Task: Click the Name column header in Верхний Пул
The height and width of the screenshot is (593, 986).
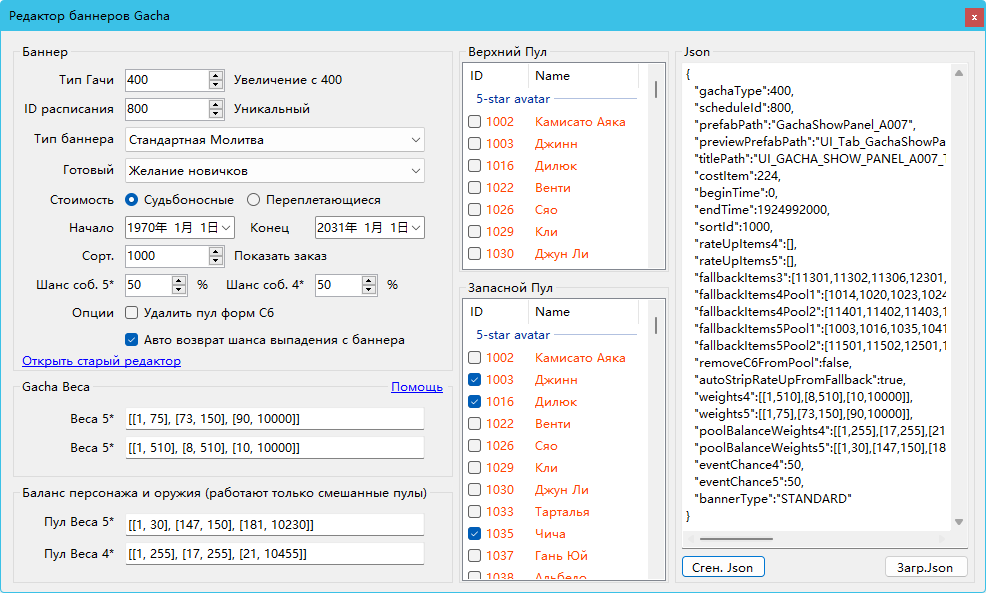Action: point(583,76)
